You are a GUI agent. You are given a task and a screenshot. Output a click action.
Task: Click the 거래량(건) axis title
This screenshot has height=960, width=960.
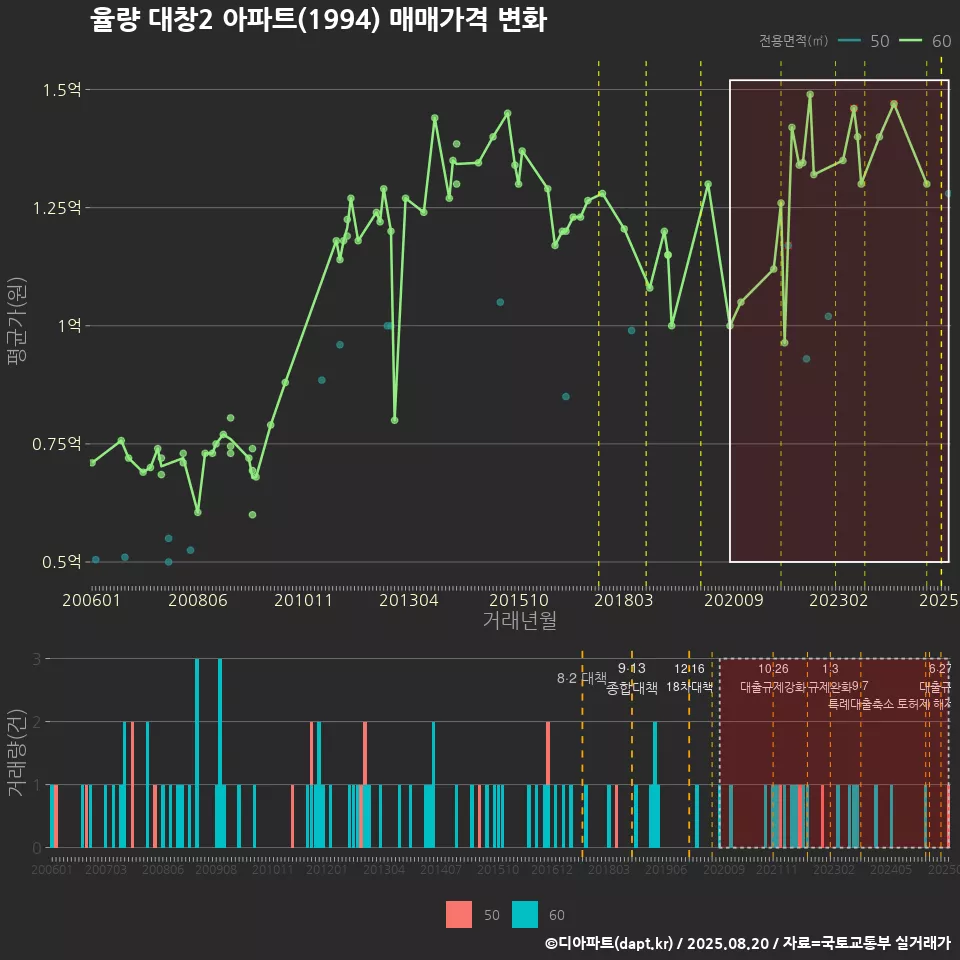pos(16,753)
